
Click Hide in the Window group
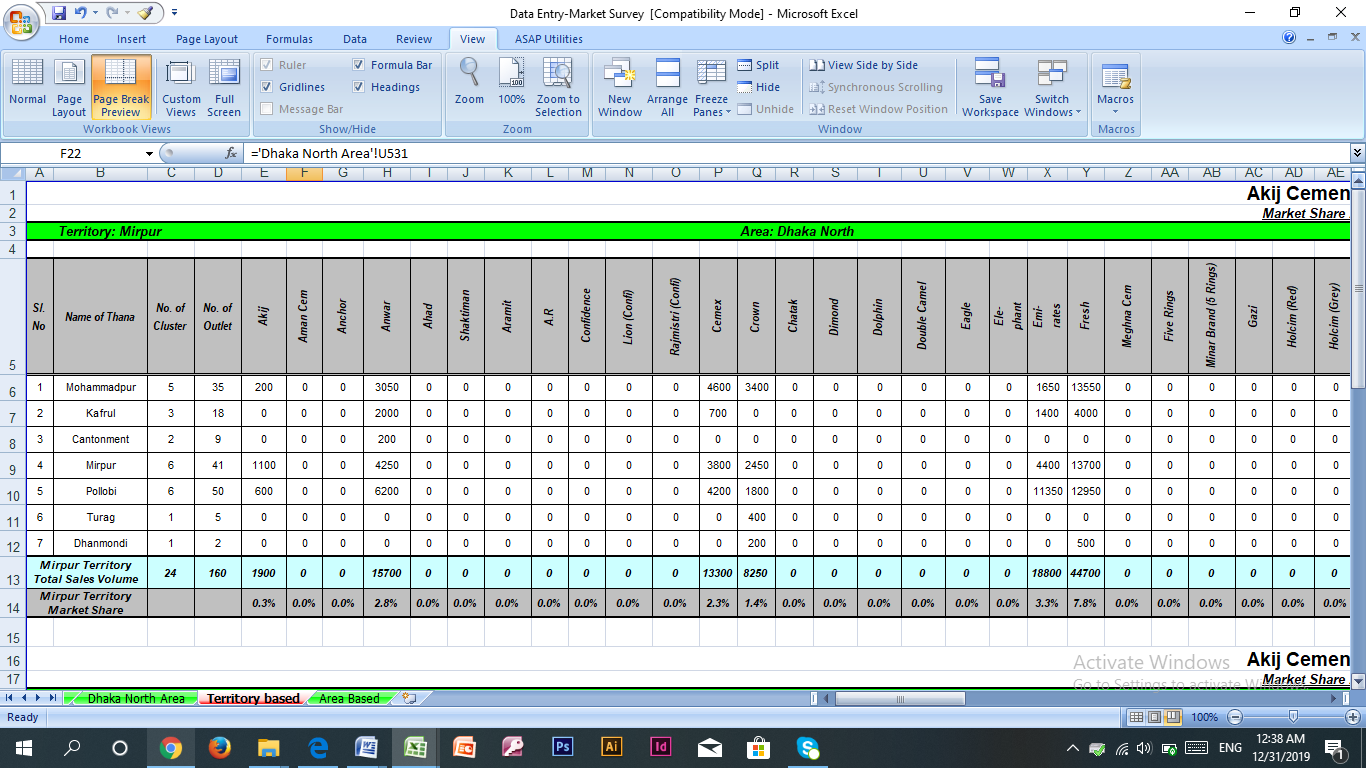(758, 87)
